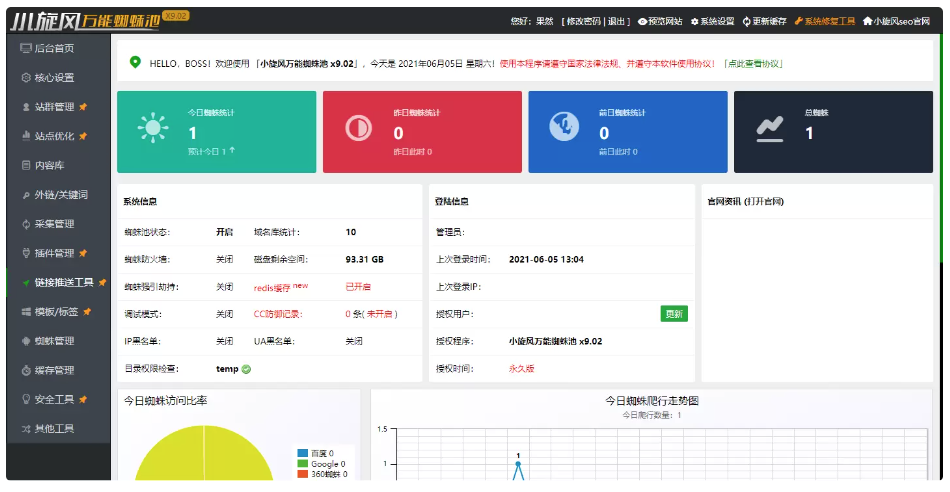Open the 站点优化 sidebar menu

(59, 136)
